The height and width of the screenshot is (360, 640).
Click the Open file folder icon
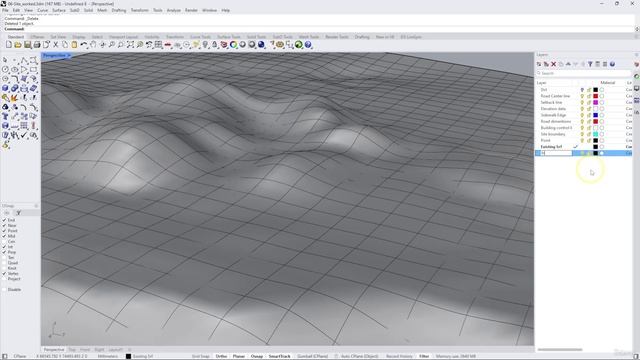(18, 44)
